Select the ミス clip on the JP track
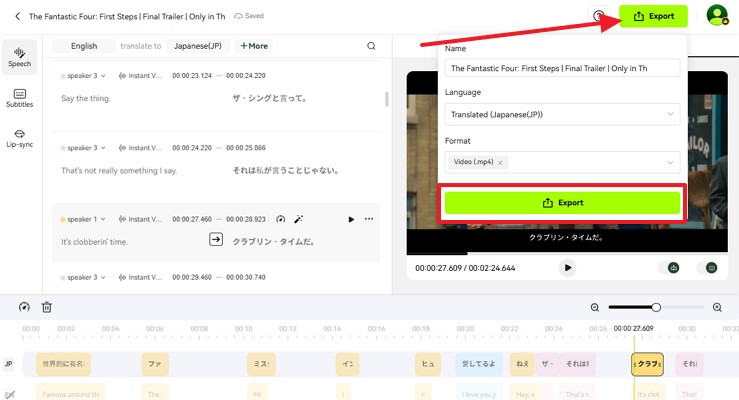The height and width of the screenshot is (400, 739). [x=261, y=364]
